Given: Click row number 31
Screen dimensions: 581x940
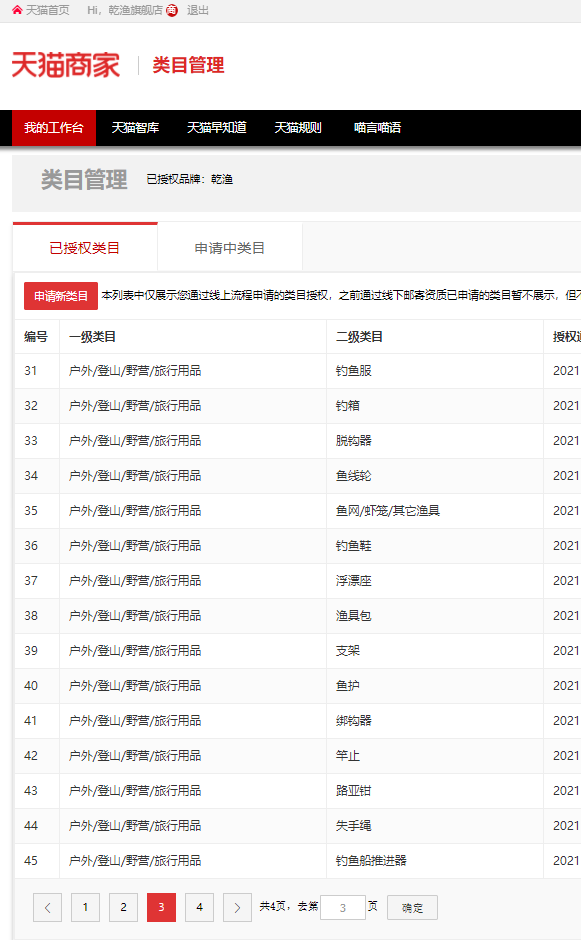Looking at the screenshot, I should (x=31, y=371).
